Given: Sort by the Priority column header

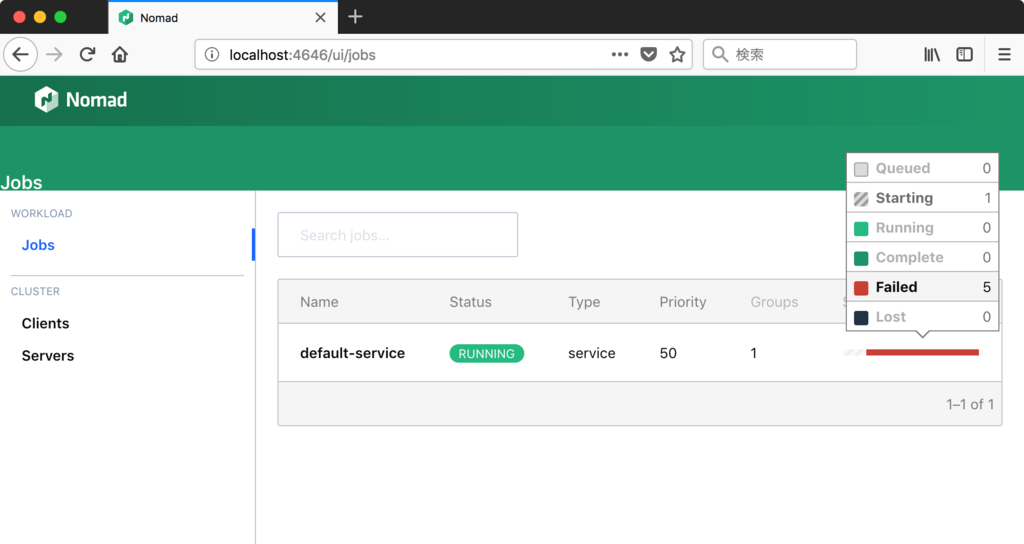Looking at the screenshot, I should tap(682, 302).
